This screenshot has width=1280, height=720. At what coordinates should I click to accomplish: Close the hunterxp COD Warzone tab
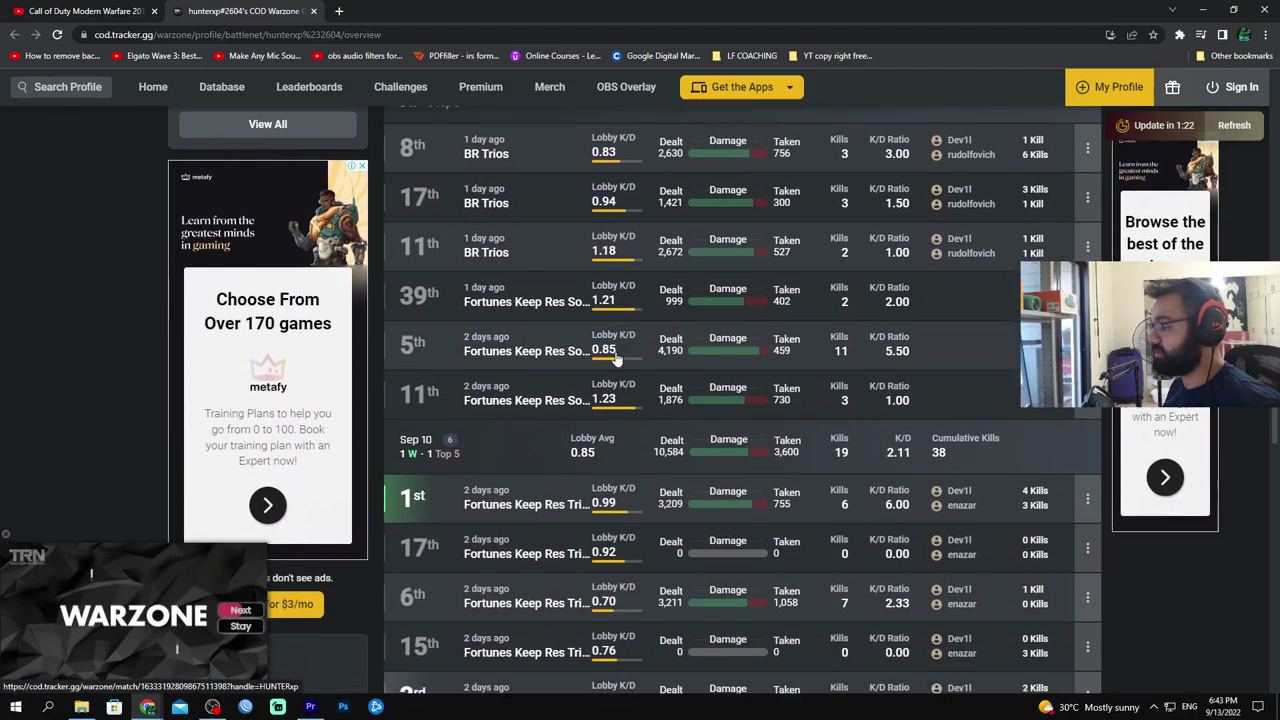tap(314, 11)
